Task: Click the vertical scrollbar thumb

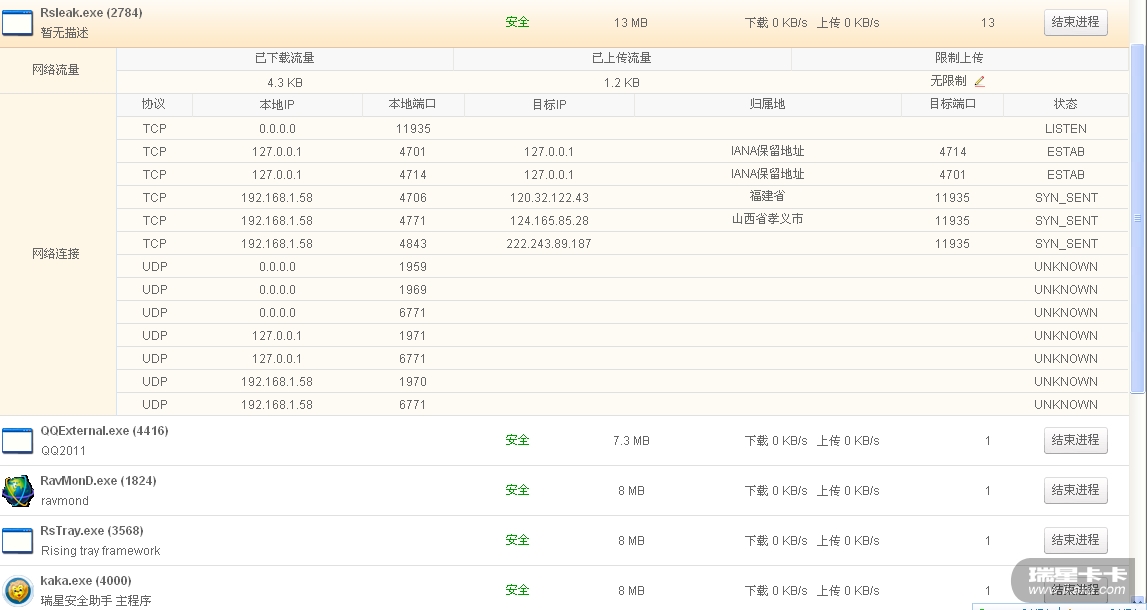Action: [x=1138, y=218]
